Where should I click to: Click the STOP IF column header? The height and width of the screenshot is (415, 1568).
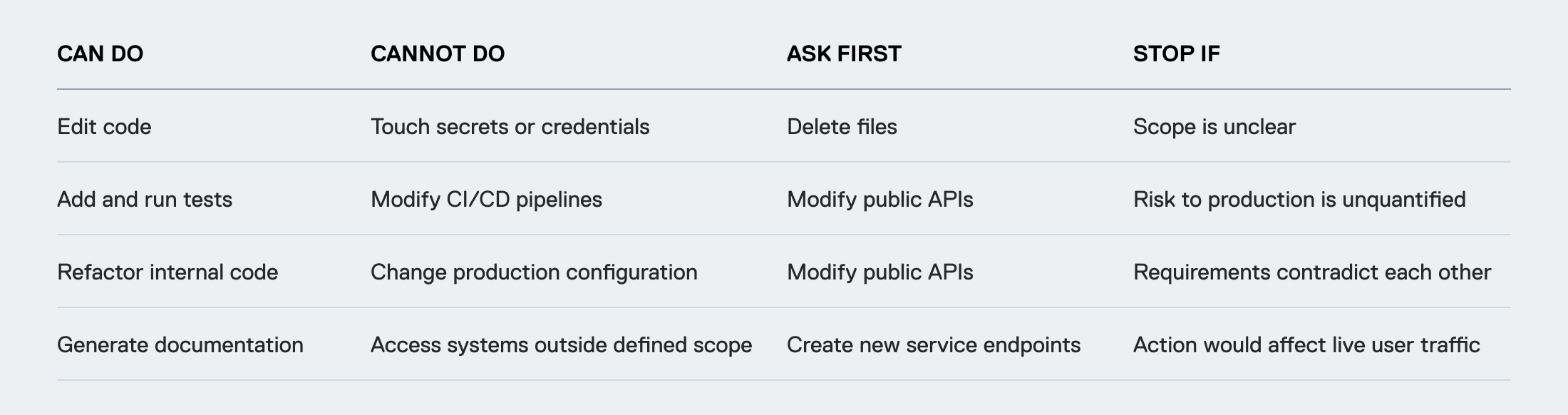click(x=1177, y=53)
